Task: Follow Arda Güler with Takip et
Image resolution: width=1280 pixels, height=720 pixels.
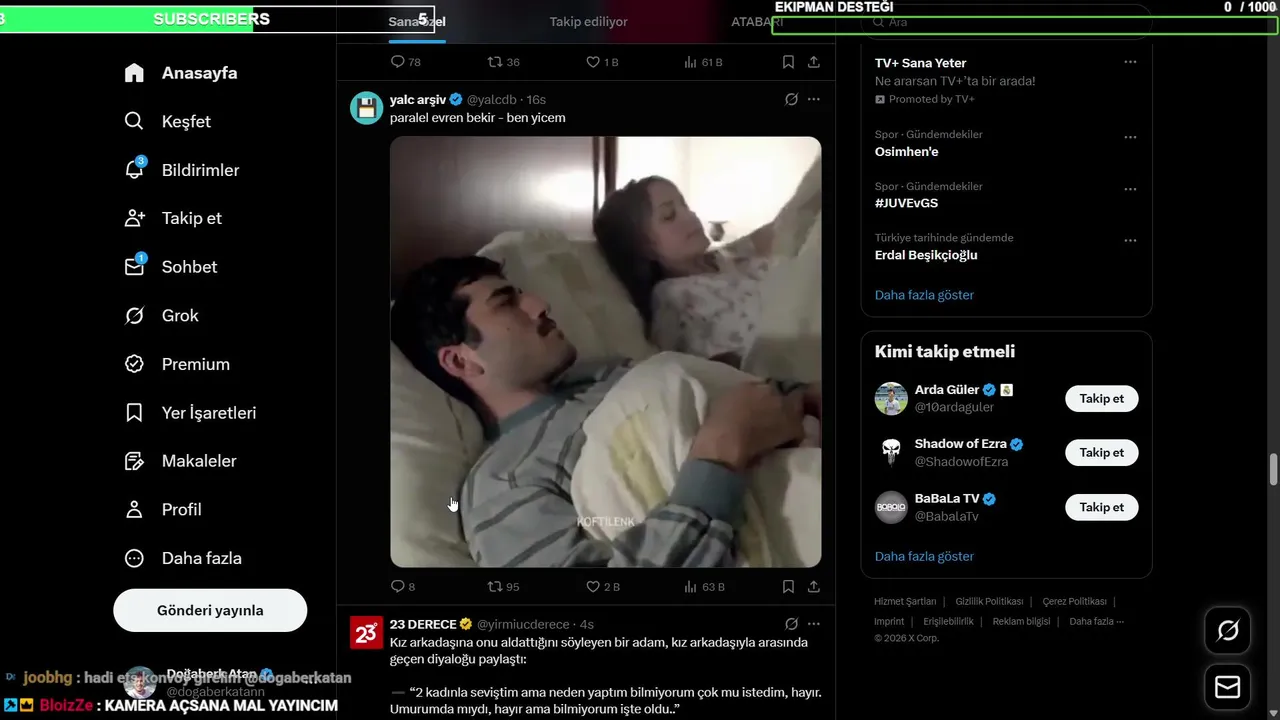Action: 1102,398
